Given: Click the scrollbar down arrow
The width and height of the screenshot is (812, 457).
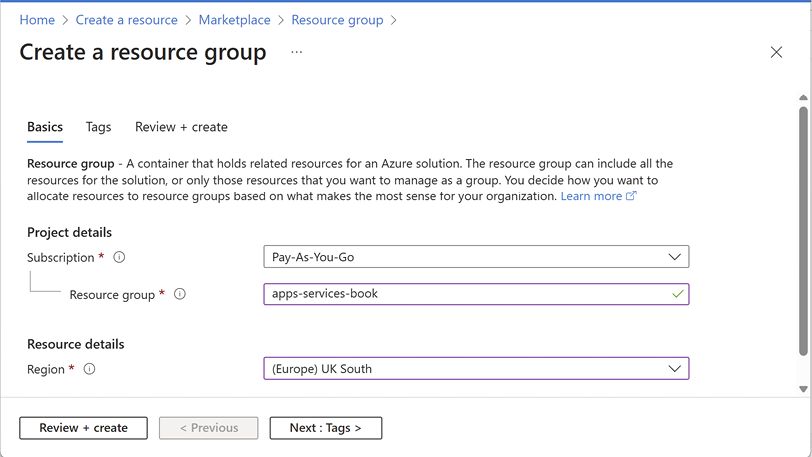Looking at the screenshot, I should click(x=803, y=389).
